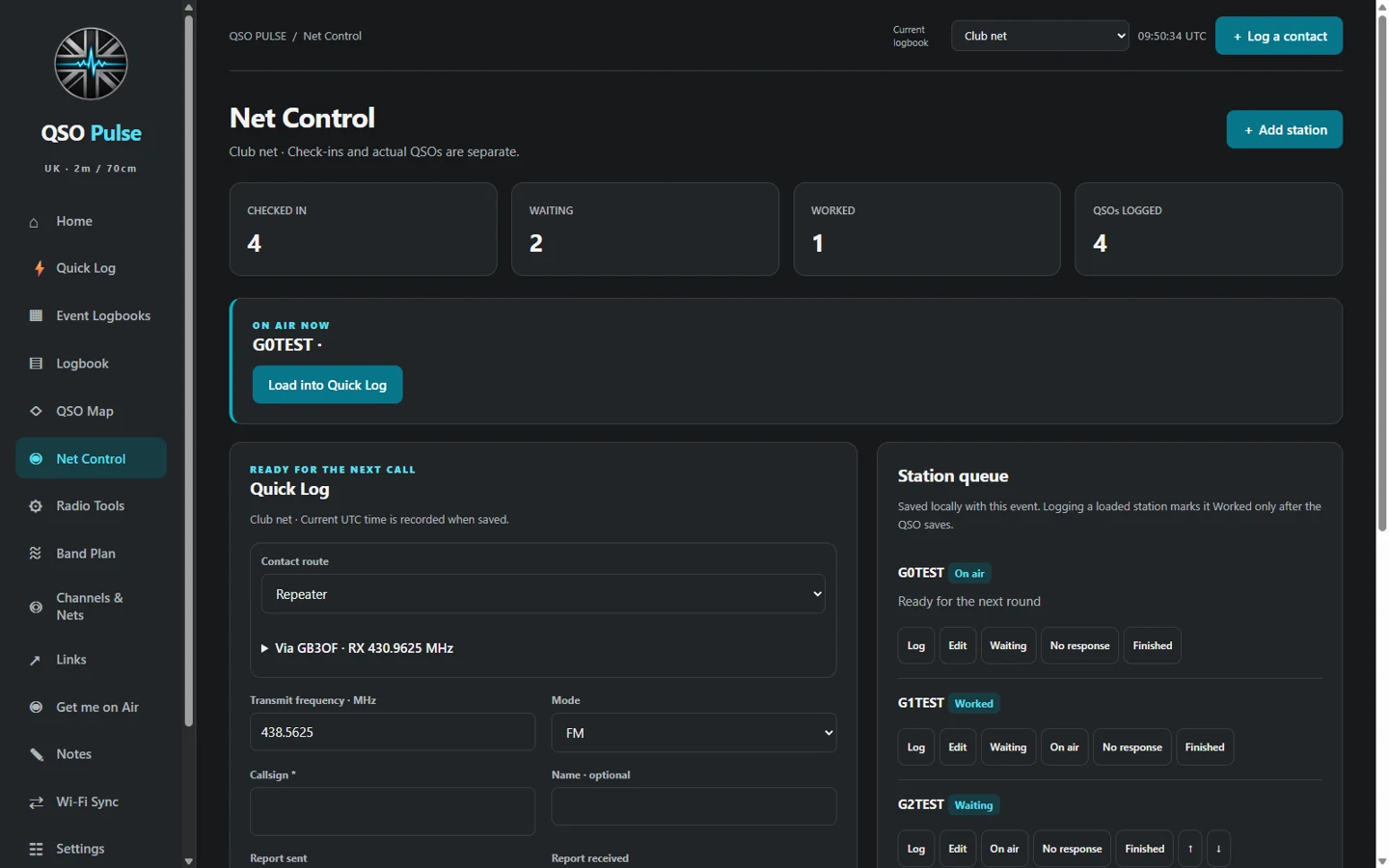The image size is (1389, 868).
Task: Click the Channels & Nets icon
Action: pyautogui.click(x=36, y=607)
